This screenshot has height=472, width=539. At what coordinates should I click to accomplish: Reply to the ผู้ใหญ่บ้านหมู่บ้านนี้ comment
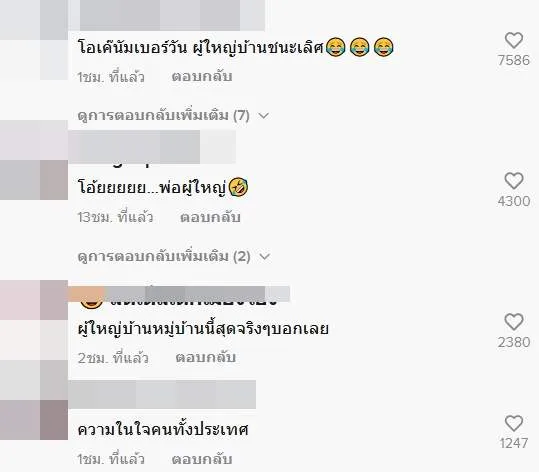click(x=206, y=358)
